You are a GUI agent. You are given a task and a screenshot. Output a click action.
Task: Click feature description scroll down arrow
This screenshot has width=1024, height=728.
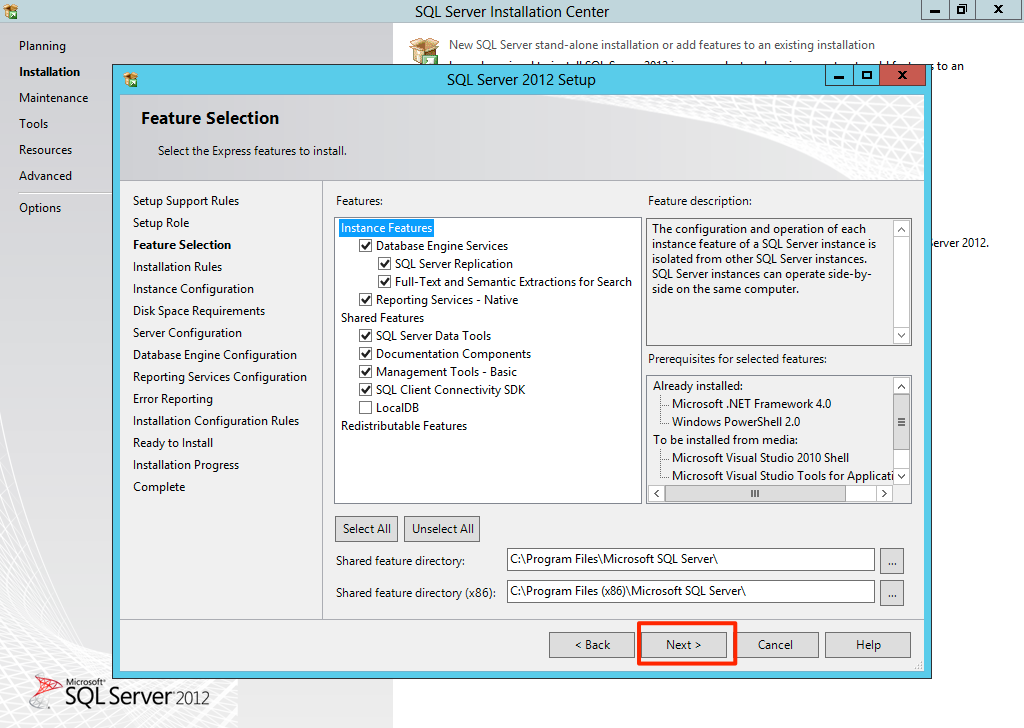[901, 336]
